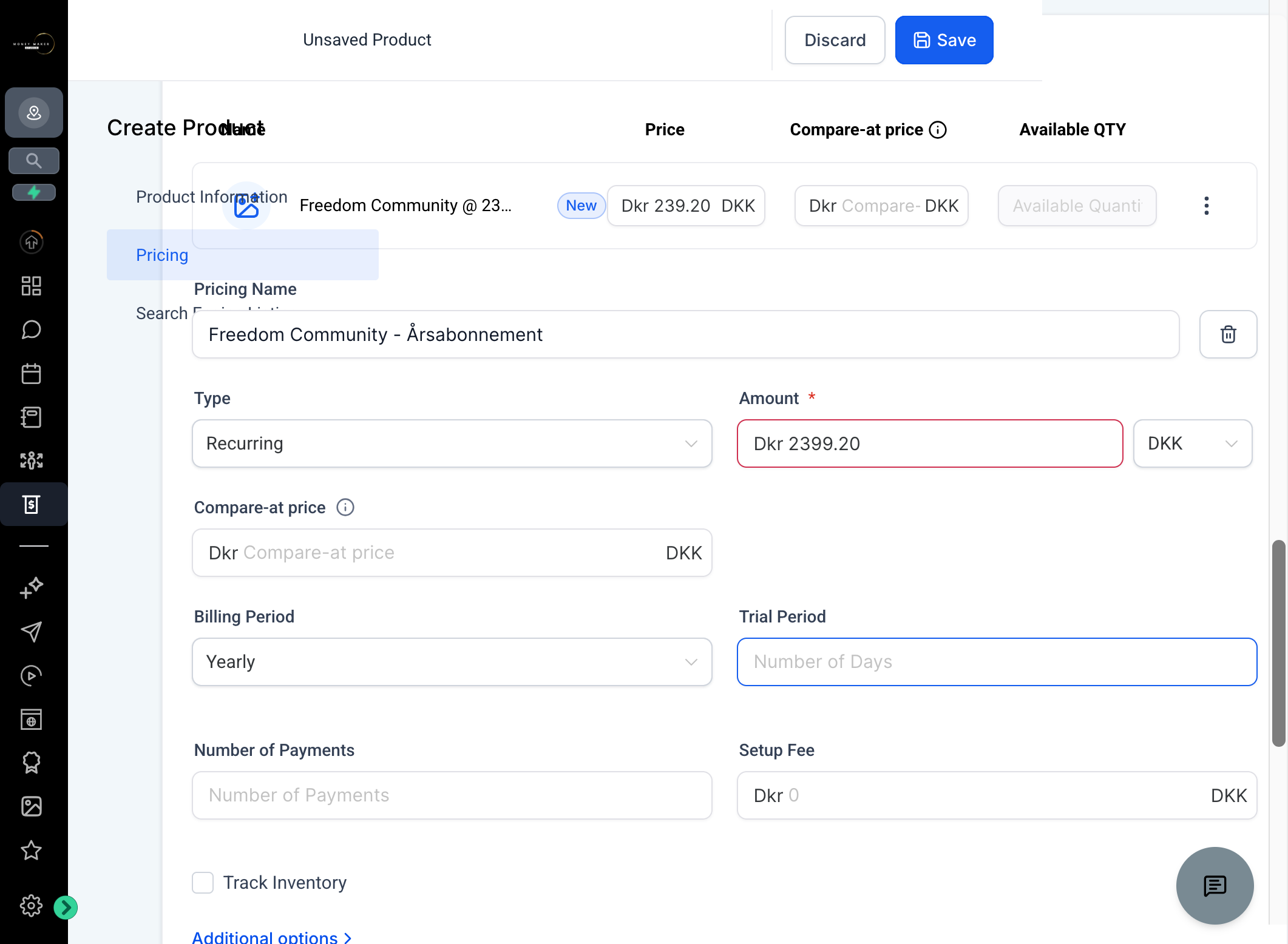Image resolution: width=1288 pixels, height=944 pixels.
Task: Click the Compare-at price field under Type
Action: click(452, 553)
